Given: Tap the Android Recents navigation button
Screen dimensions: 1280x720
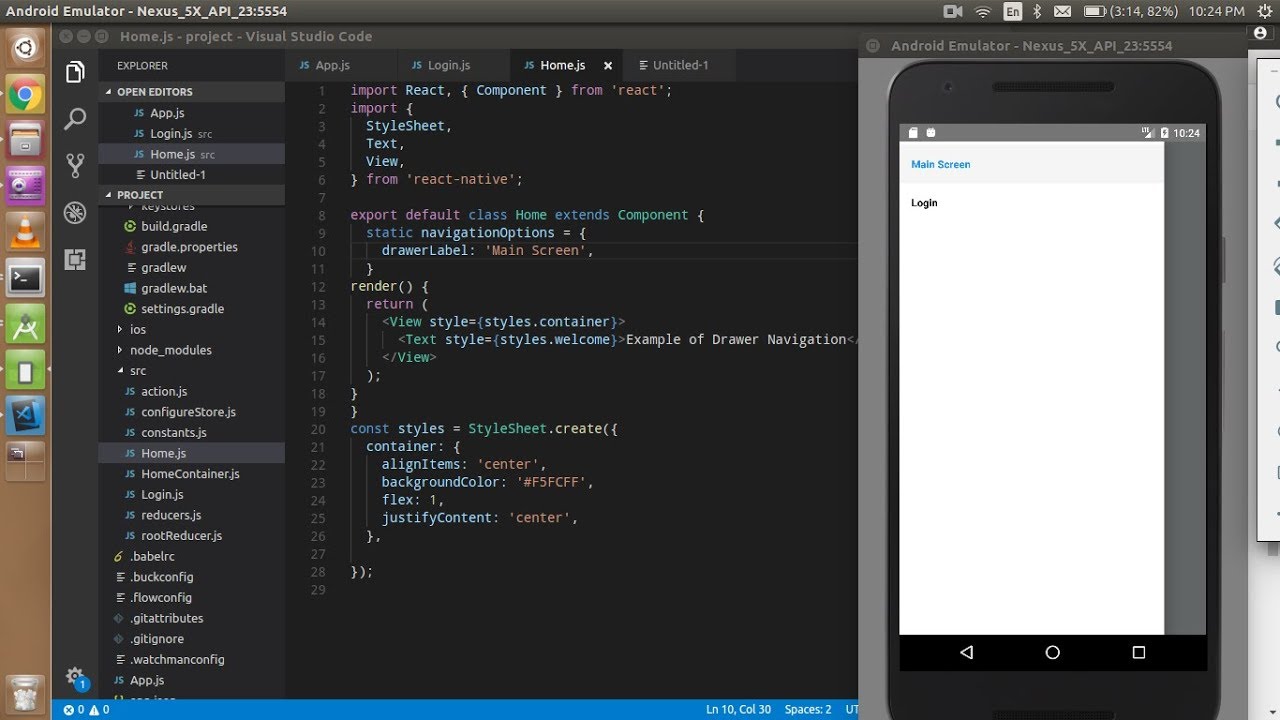Looking at the screenshot, I should pyautogui.click(x=1138, y=652).
